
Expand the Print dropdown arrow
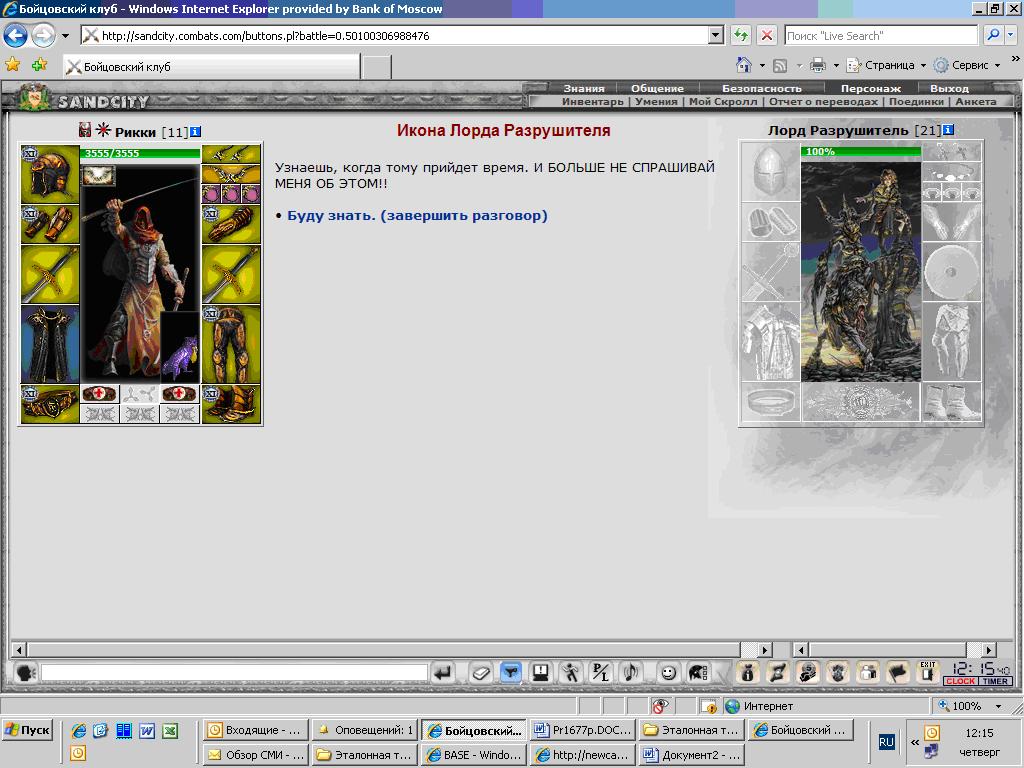836,65
